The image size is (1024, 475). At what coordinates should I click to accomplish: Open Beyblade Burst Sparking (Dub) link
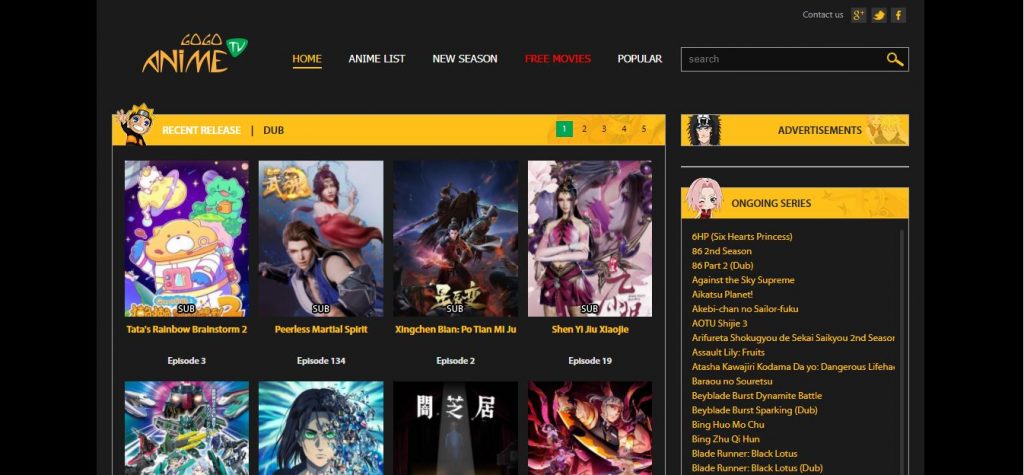754,410
